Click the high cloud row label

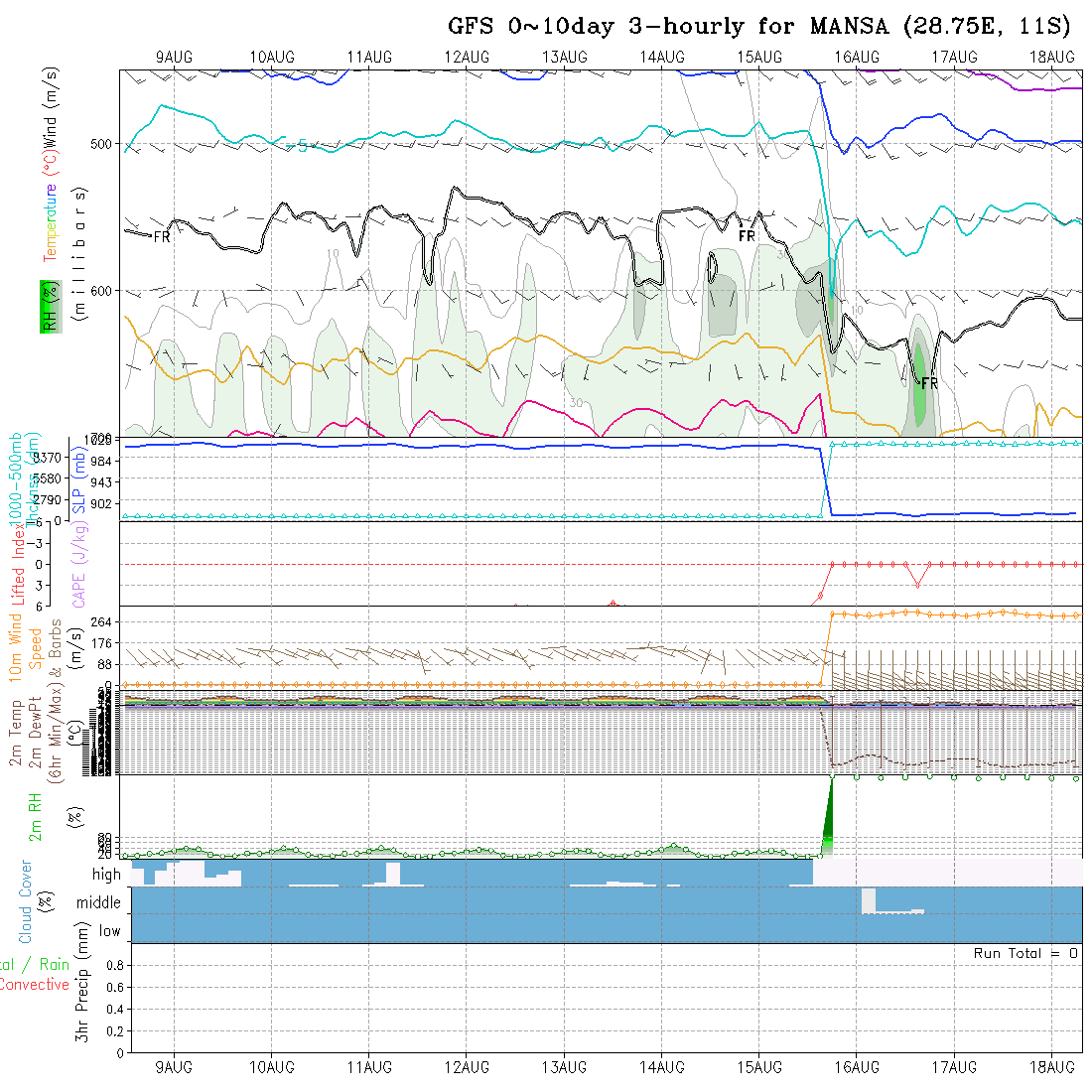[106, 874]
